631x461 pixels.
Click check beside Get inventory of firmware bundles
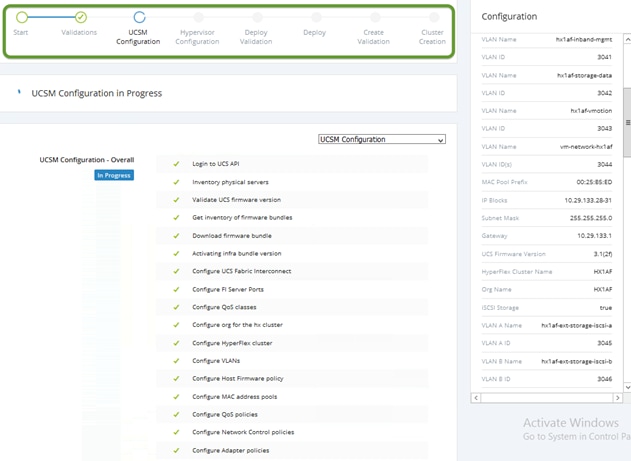176,218
